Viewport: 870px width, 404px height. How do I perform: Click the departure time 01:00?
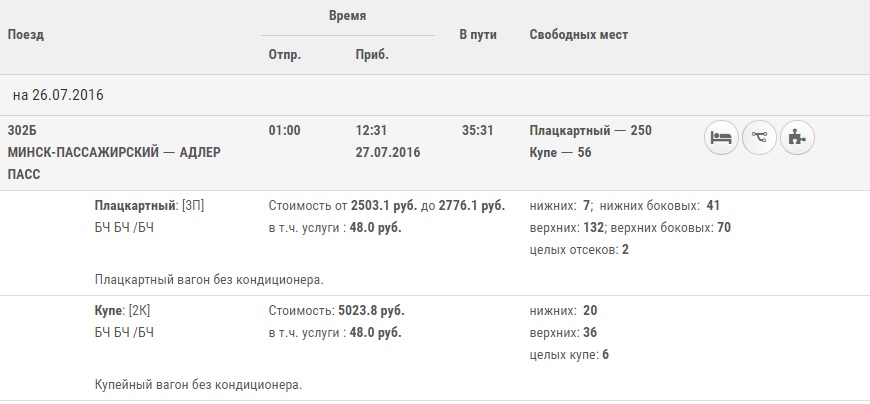284,131
